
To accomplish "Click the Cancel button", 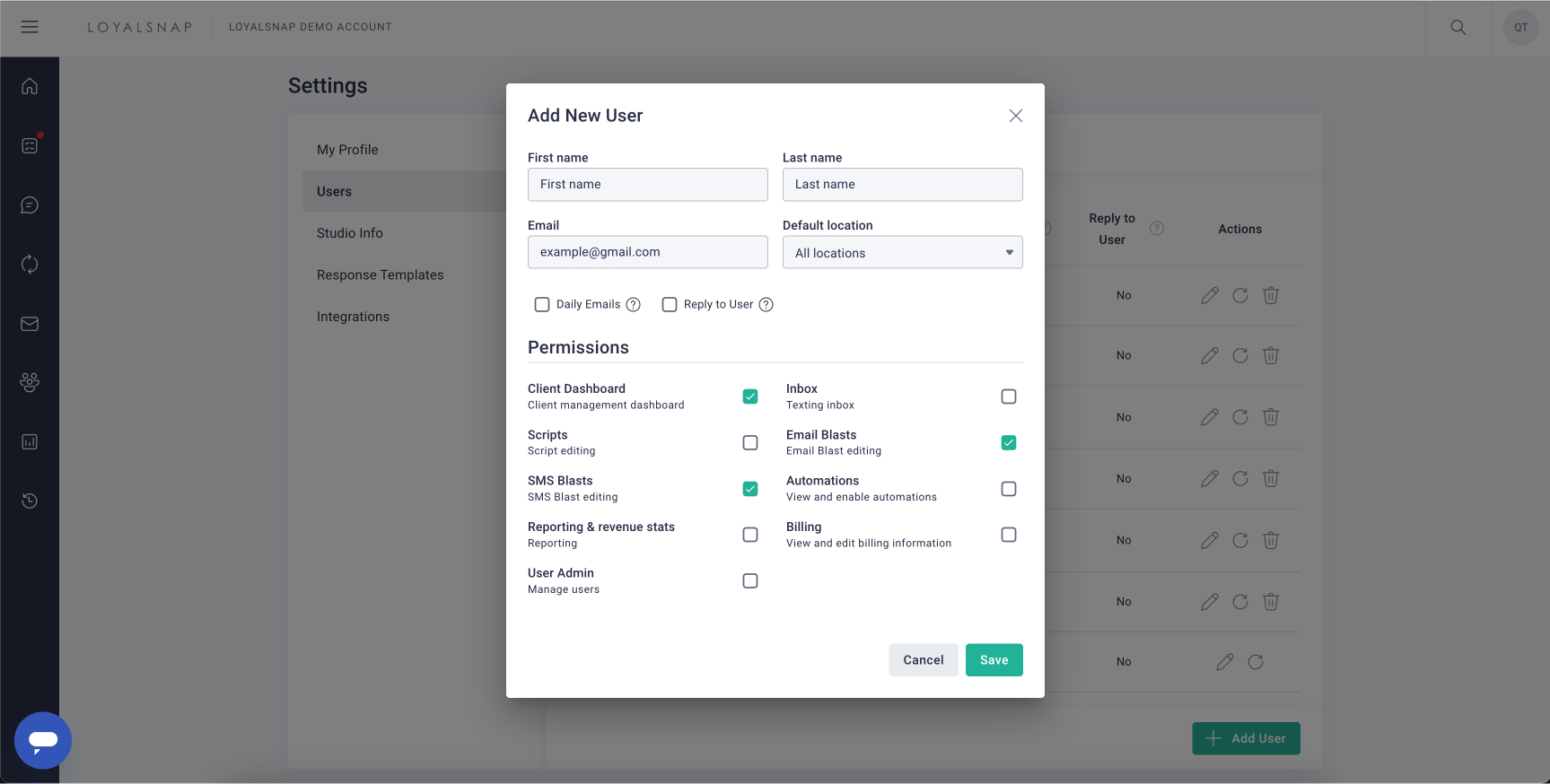I will coord(923,660).
